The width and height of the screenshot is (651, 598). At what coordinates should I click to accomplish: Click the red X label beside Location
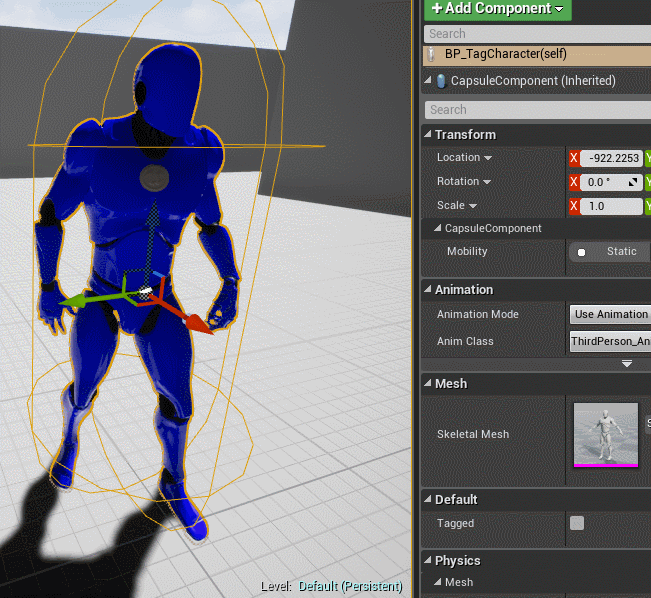[x=574, y=158]
